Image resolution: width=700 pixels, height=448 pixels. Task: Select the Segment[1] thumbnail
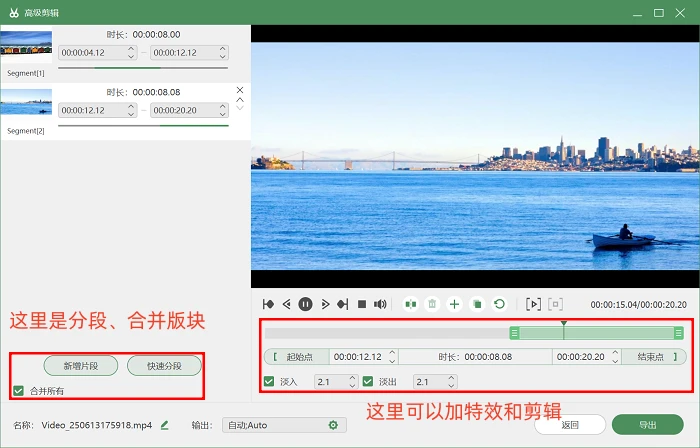point(26,43)
